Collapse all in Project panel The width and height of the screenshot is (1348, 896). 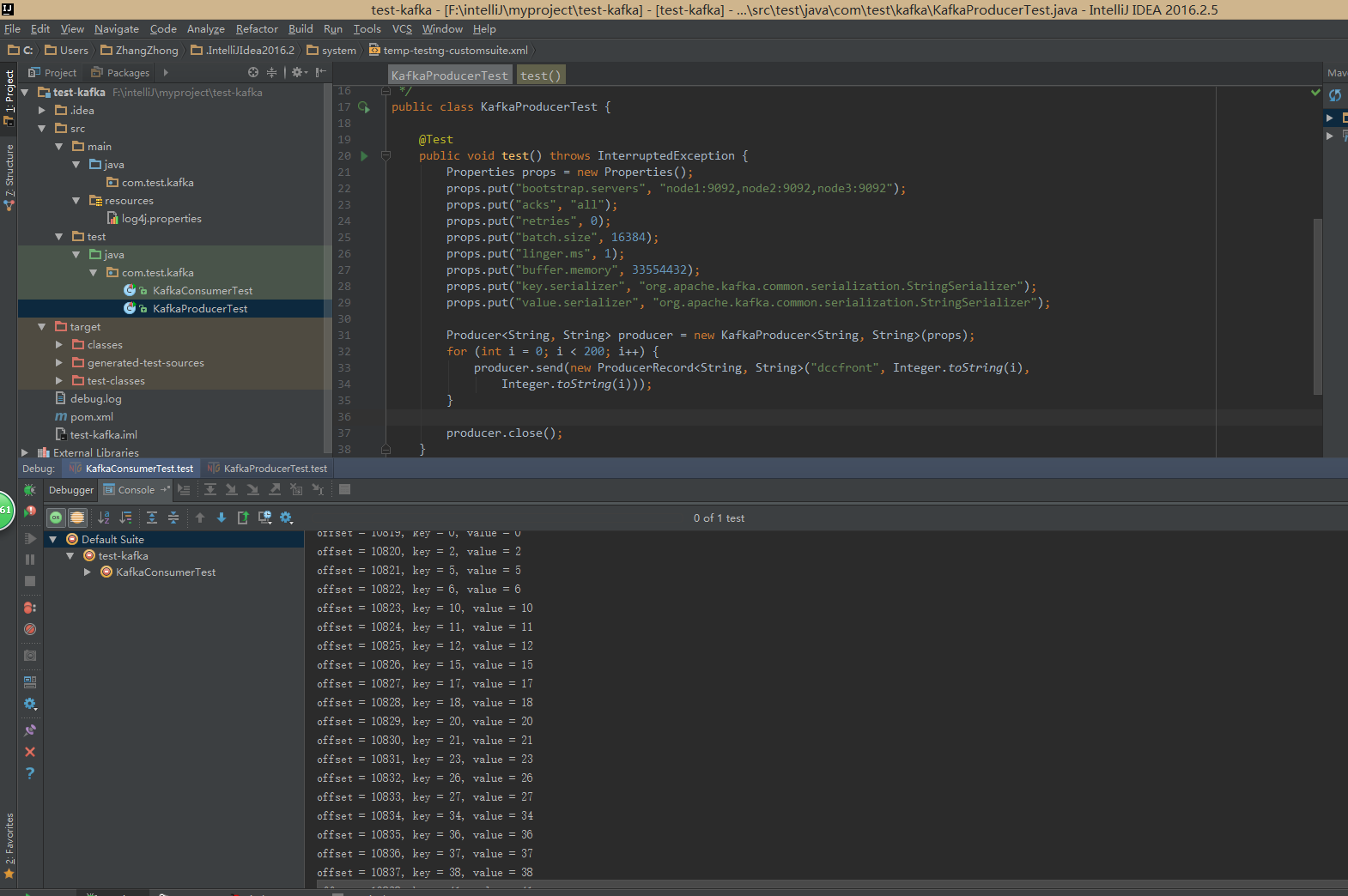click(272, 73)
